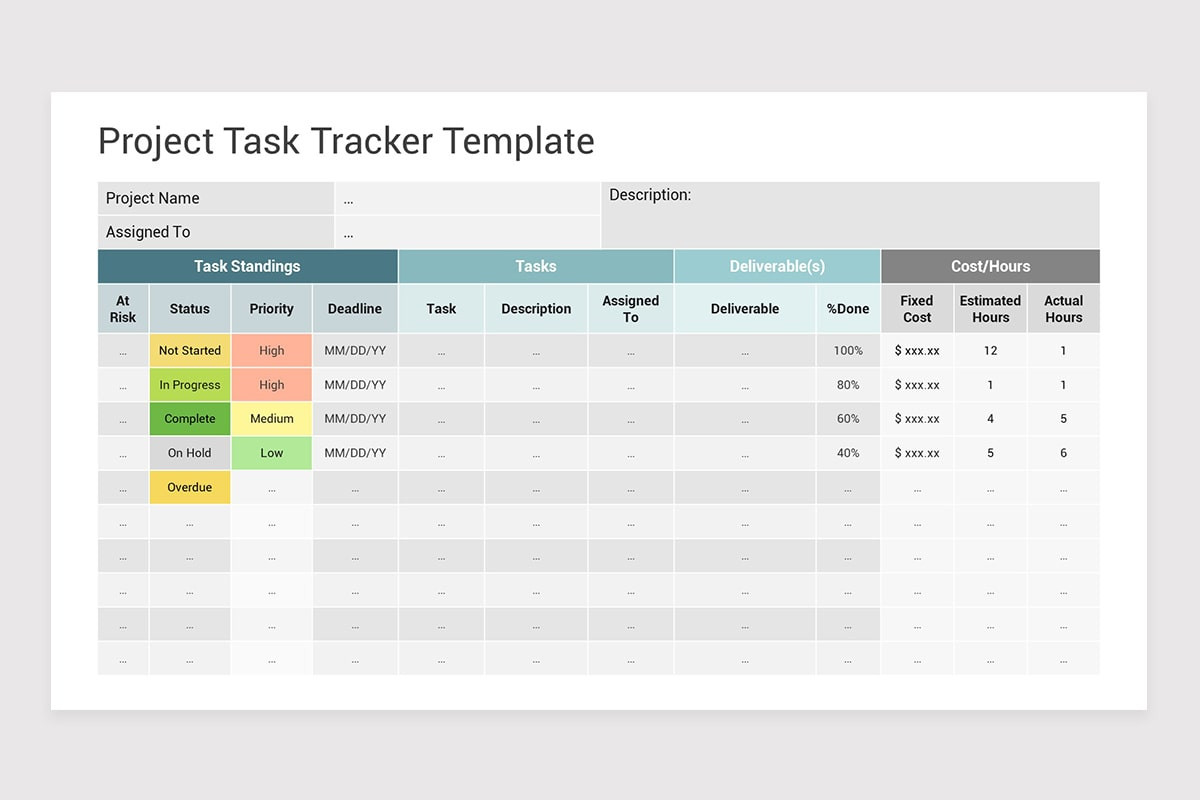Select High priority in the Not Started row
This screenshot has width=1200, height=800.
coord(272,351)
